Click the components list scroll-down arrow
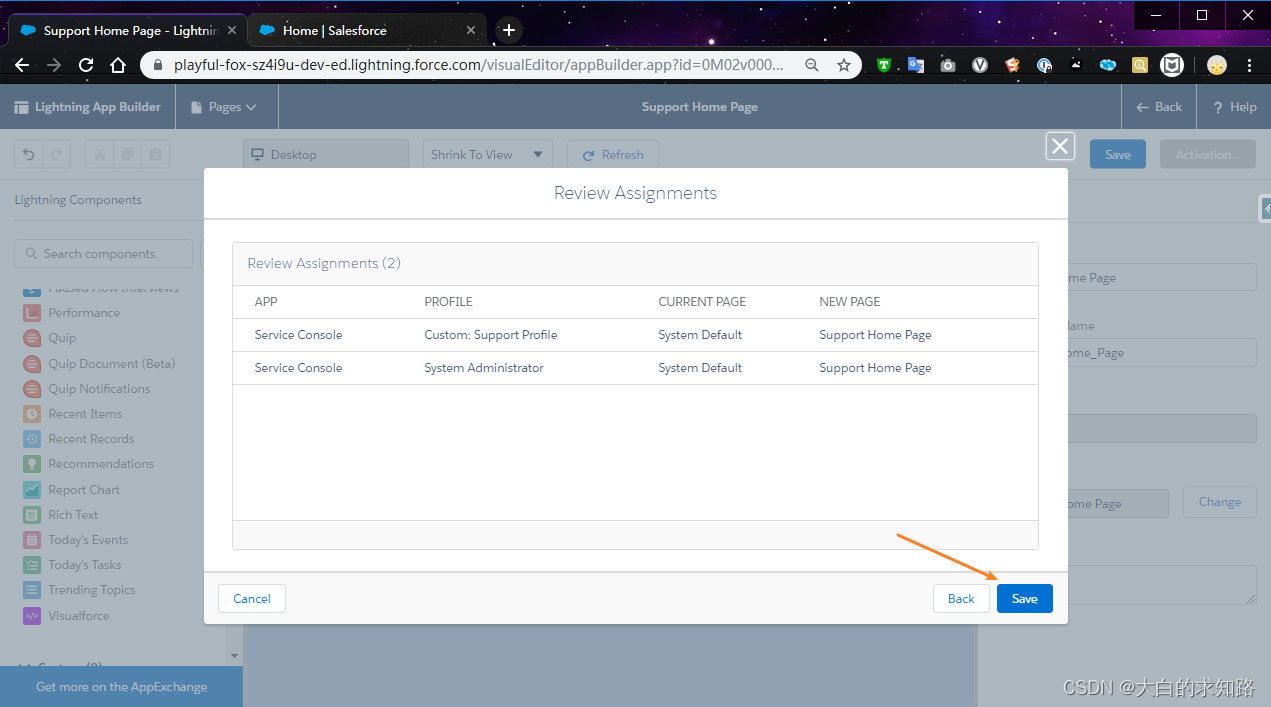The height and width of the screenshot is (707, 1271). [235, 656]
